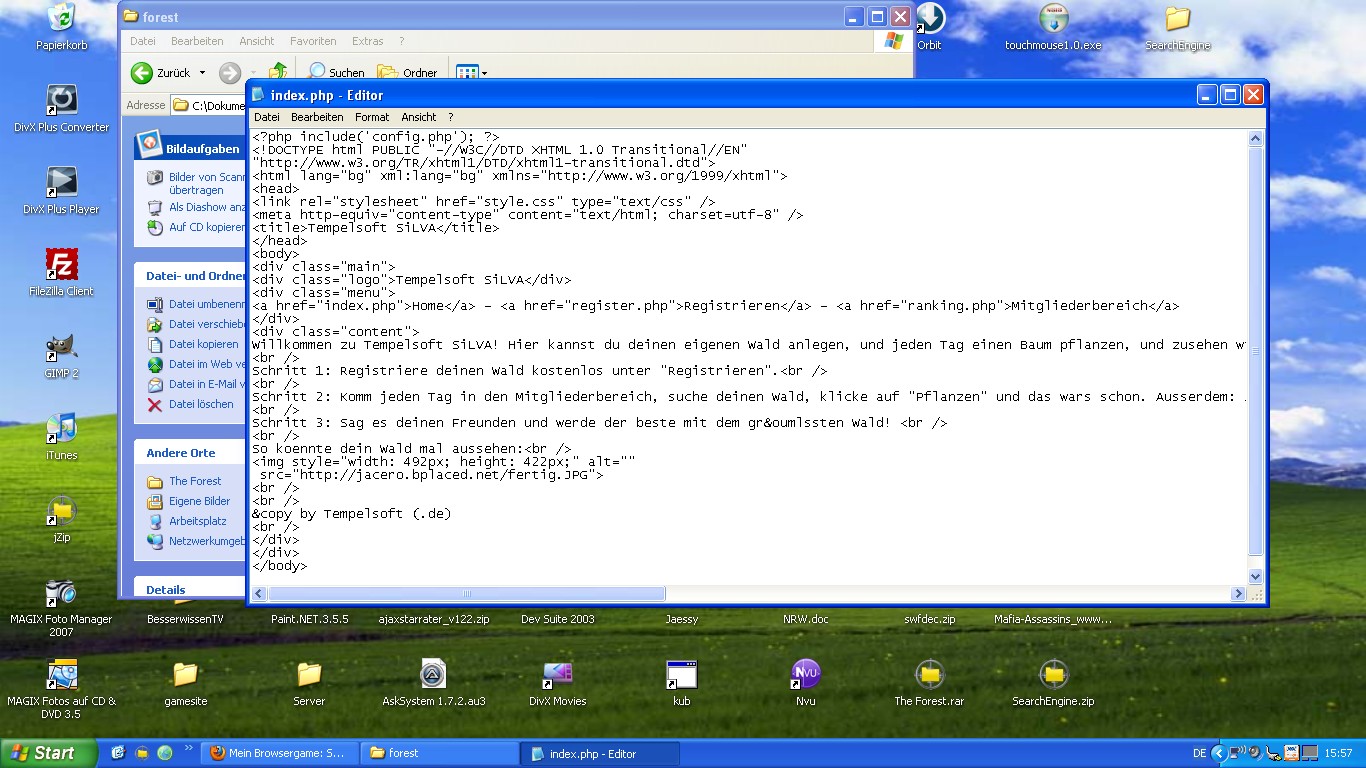Click the editor's horizontal scrollbar thumb
The height and width of the screenshot is (768, 1366).
point(459,594)
